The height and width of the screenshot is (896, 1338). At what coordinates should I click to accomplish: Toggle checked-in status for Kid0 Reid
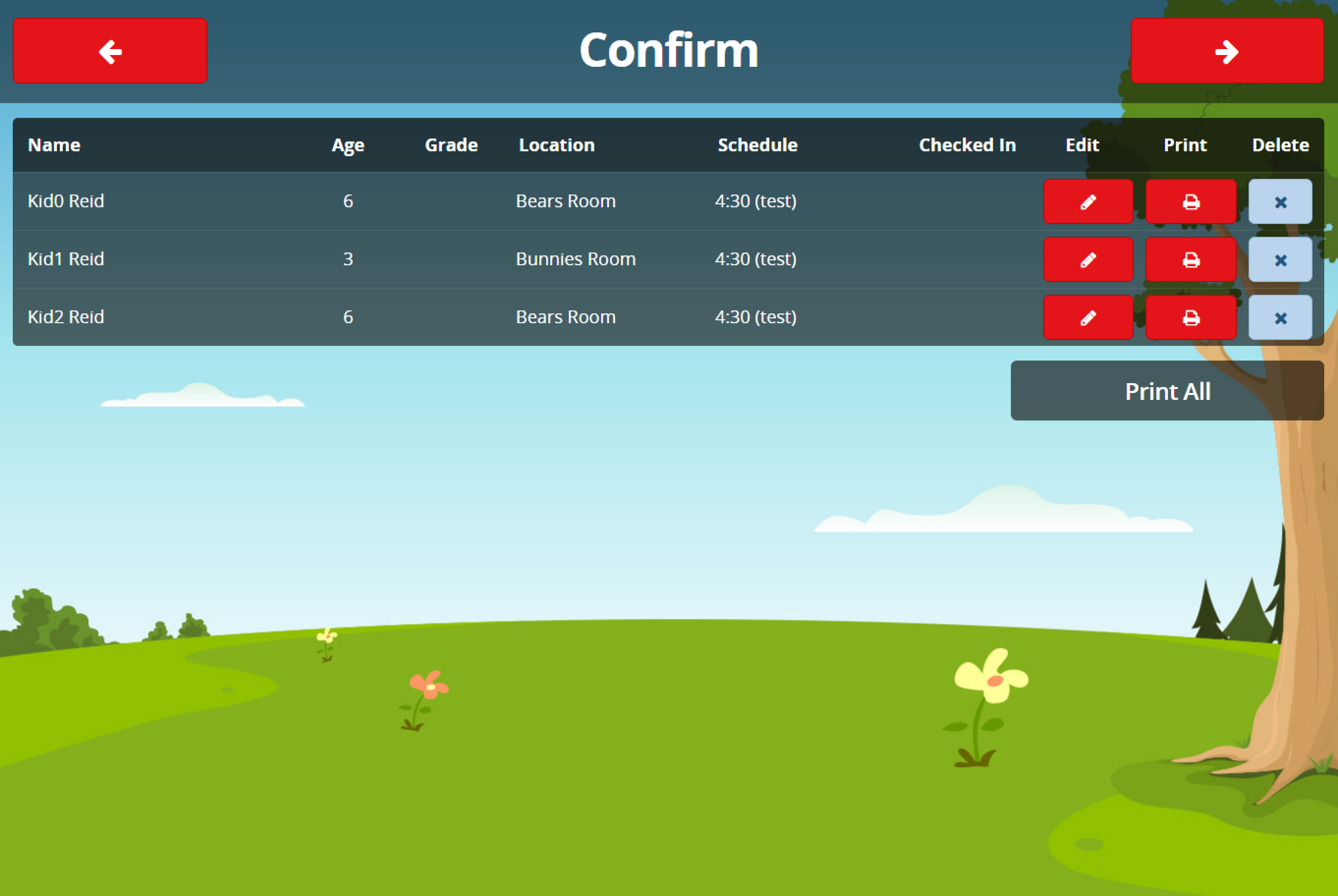pyautogui.click(x=966, y=201)
